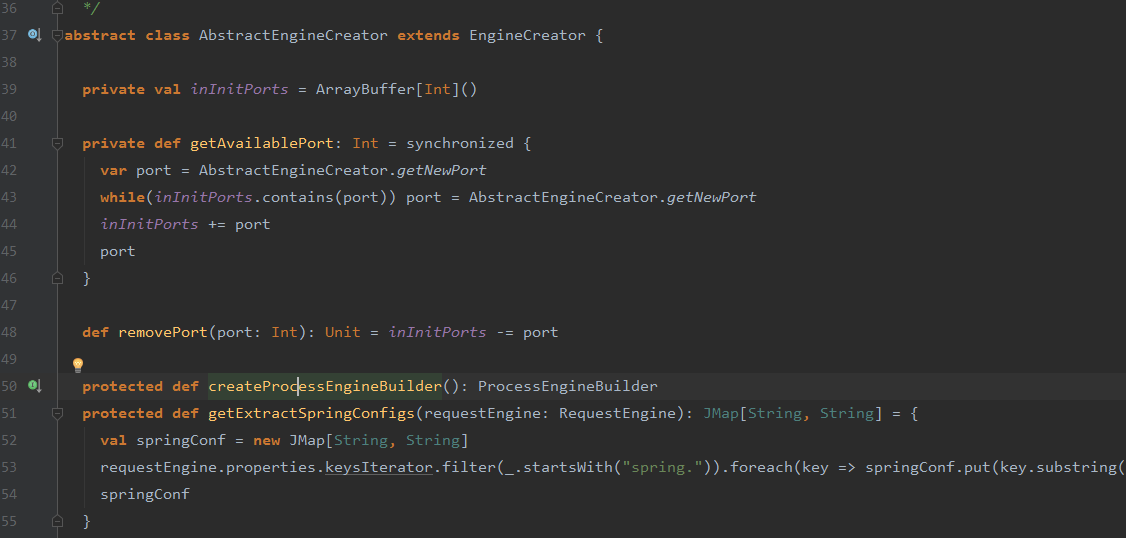This screenshot has height=538, width=1126.
Task: Click the gutter icon on line 50
Action: click(x=34, y=386)
